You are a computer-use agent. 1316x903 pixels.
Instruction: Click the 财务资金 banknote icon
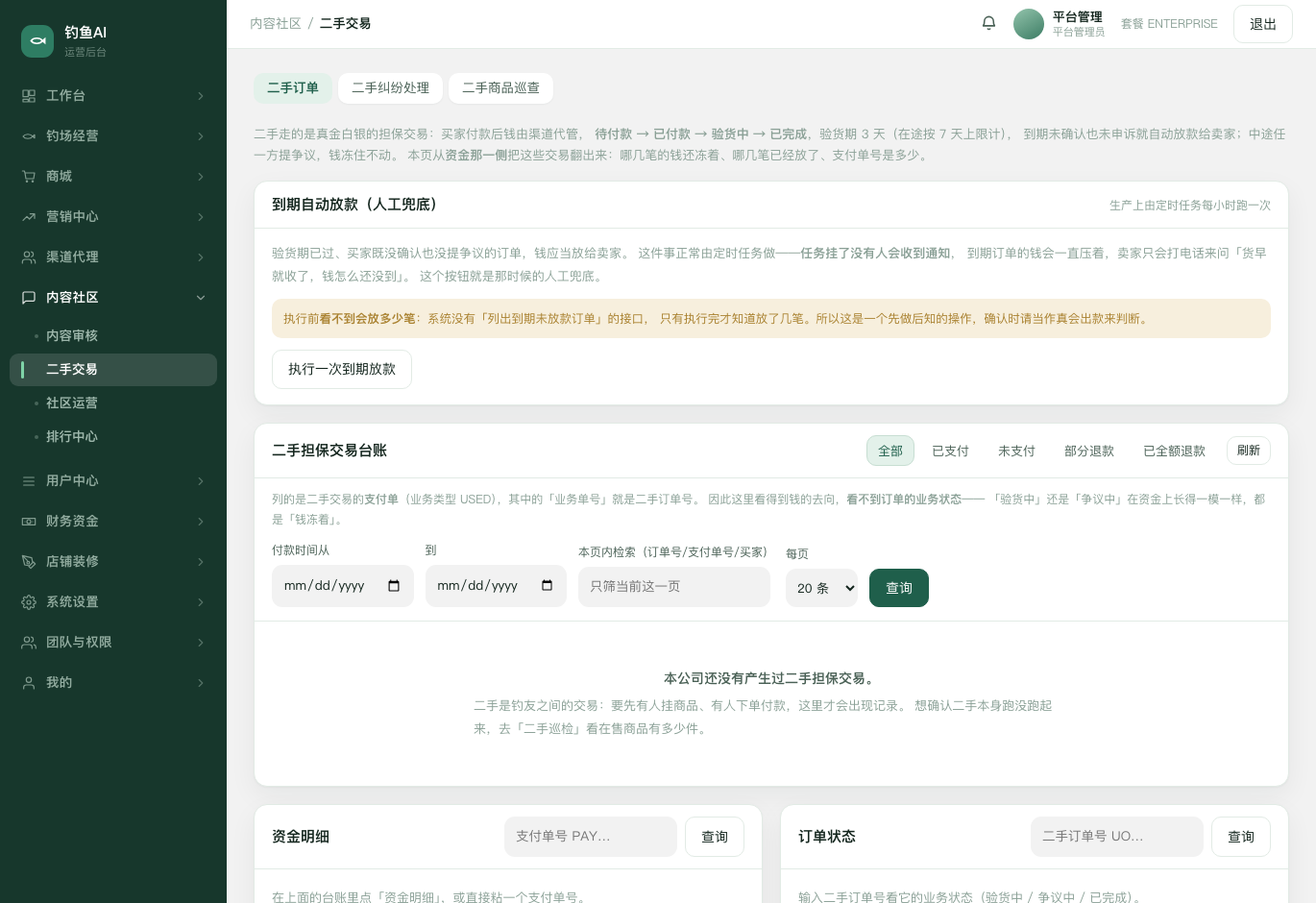[29, 522]
